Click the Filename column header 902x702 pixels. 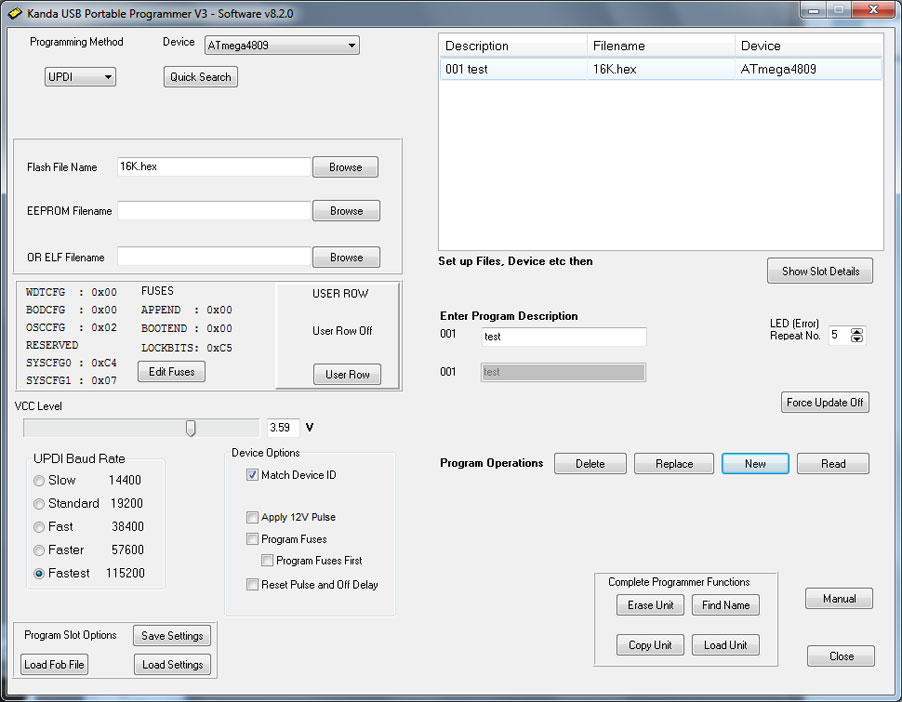pyautogui.click(x=661, y=46)
